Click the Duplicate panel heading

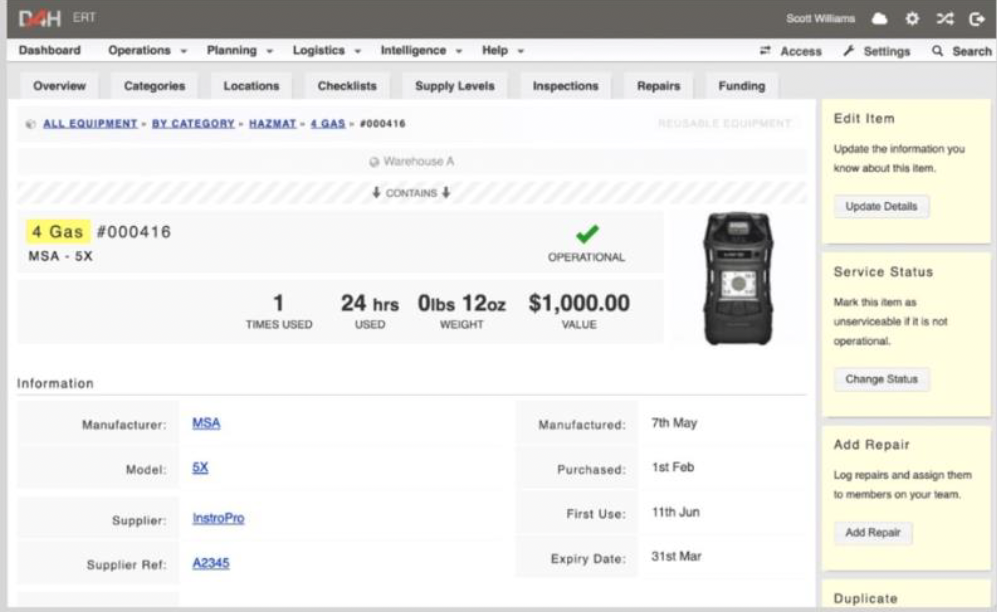coord(865,599)
